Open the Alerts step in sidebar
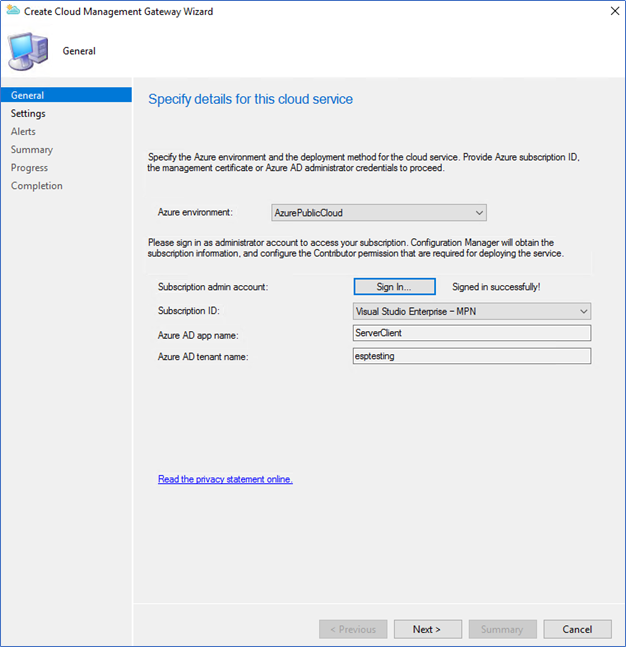Image resolution: width=626 pixels, height=647 pixels. (x=23, y=131)
